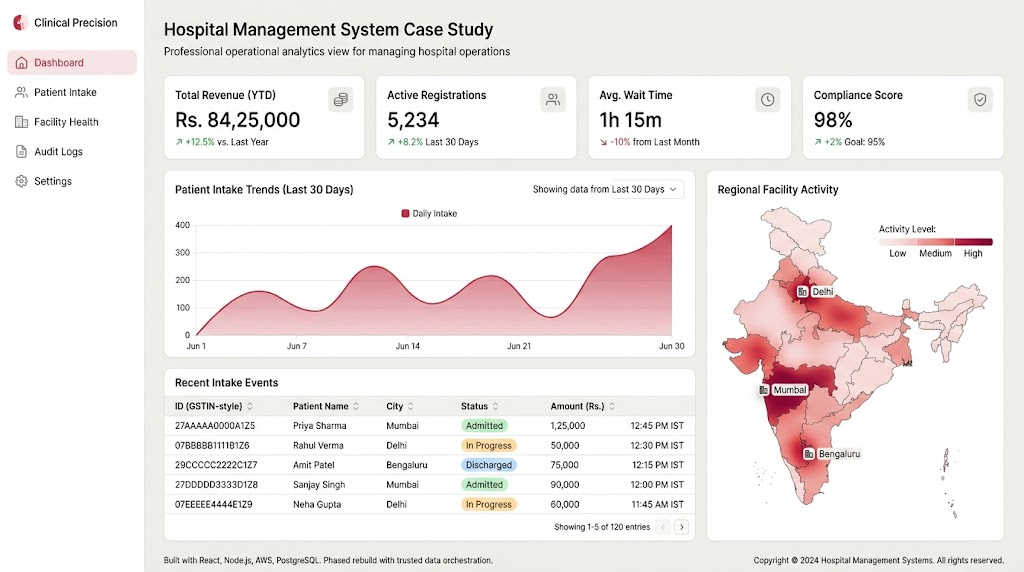The image size is (1024, 572).
Task: Click the Bengaluru facility marker icon
Action: tap(808, 454)
